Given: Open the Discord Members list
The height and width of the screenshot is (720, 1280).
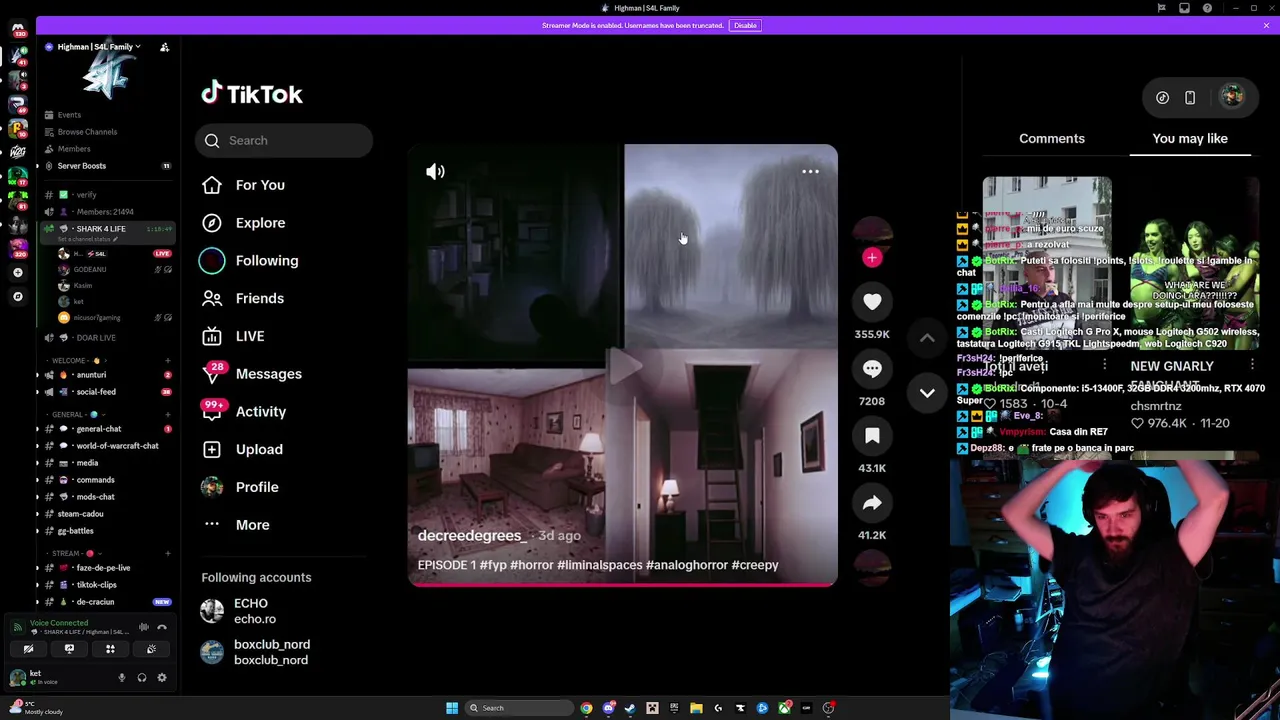Looking at the screenshot, I should (73, 149).
